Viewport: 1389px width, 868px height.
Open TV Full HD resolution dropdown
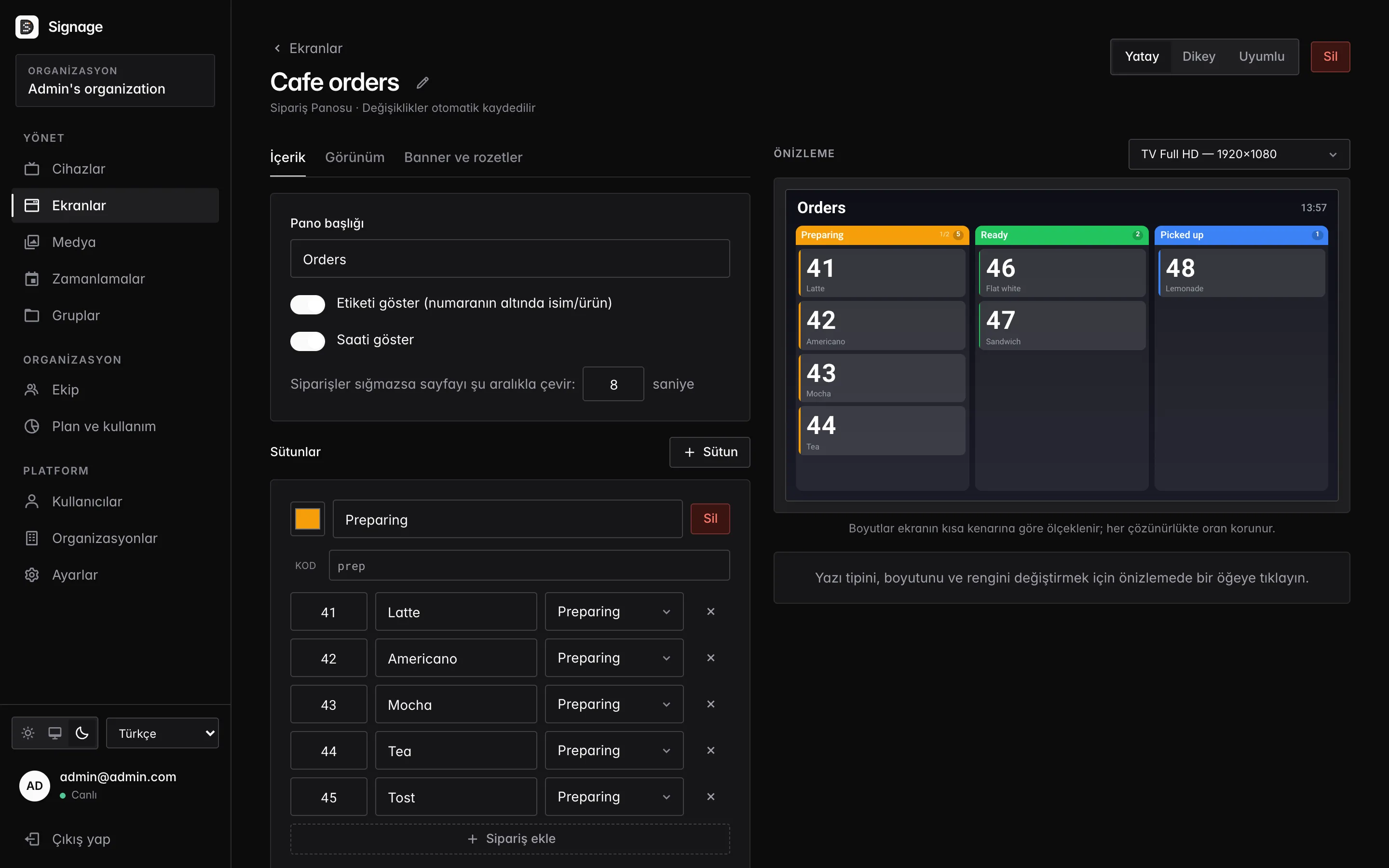click(1239, 154)
